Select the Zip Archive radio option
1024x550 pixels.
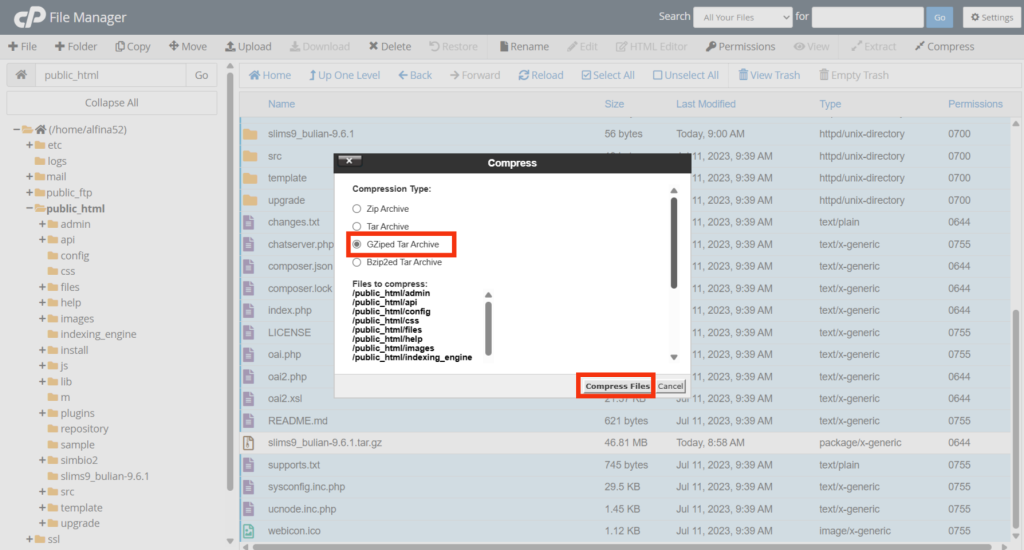tap(358, 209)
